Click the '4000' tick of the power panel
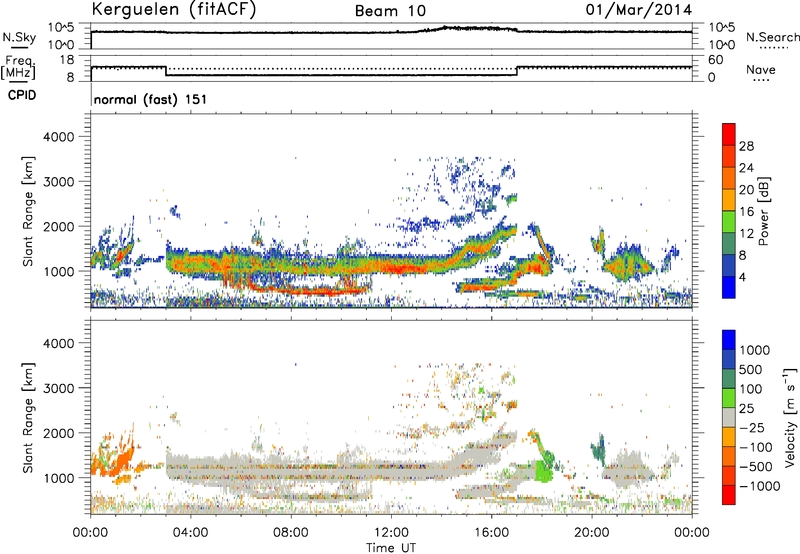 click(x=59, y=137)
